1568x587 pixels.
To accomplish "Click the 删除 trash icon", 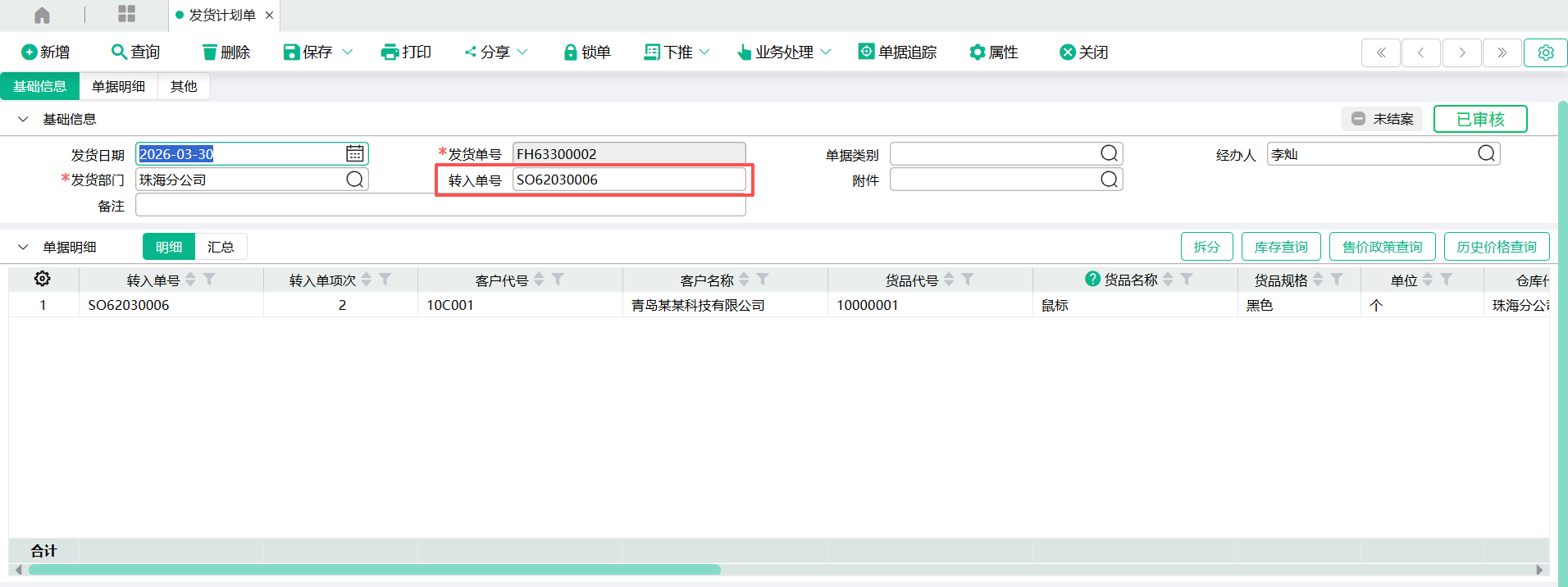I will tap(210, 52).
